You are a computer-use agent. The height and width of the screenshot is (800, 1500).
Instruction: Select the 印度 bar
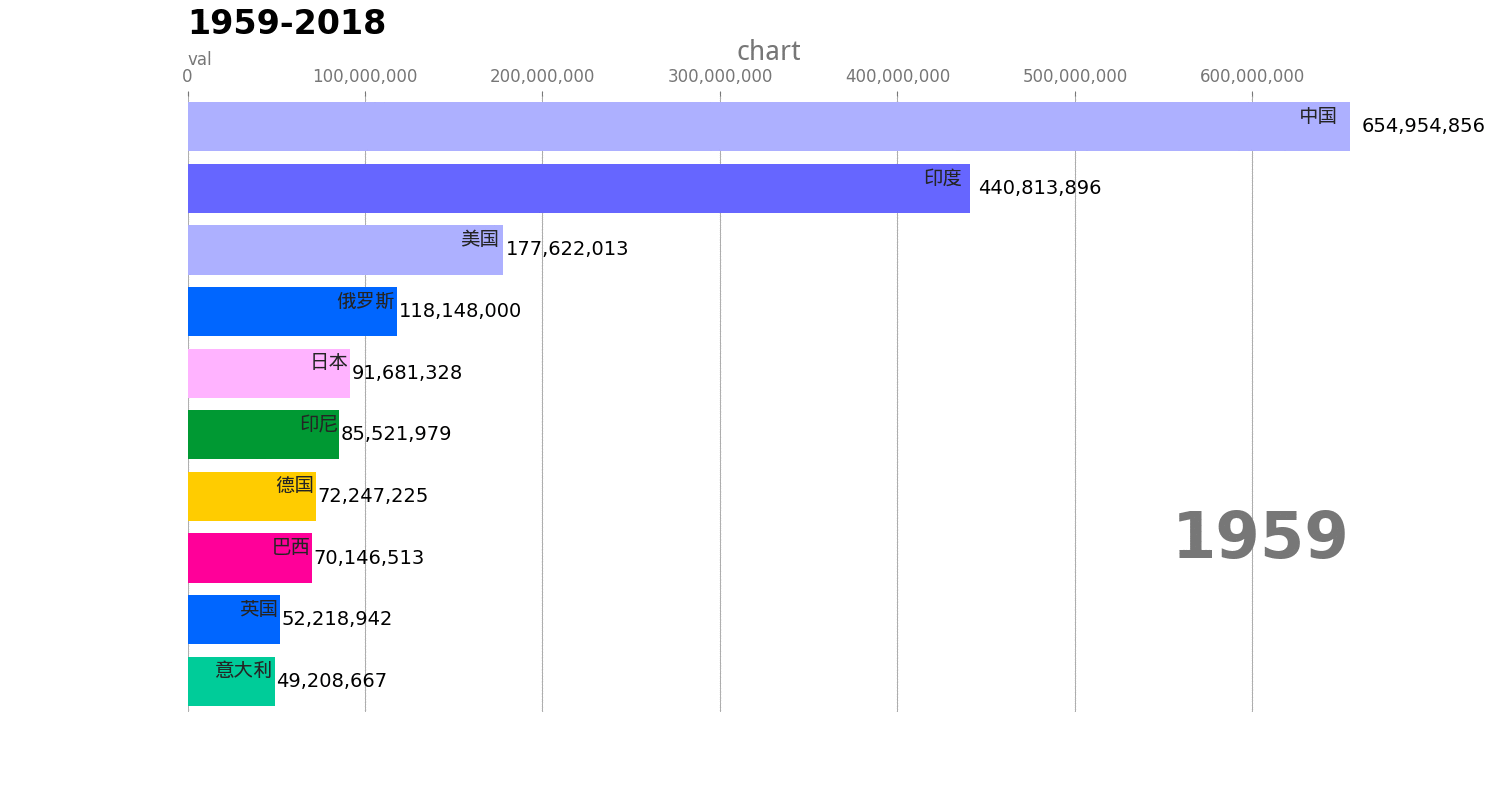(x=579, y=188)
